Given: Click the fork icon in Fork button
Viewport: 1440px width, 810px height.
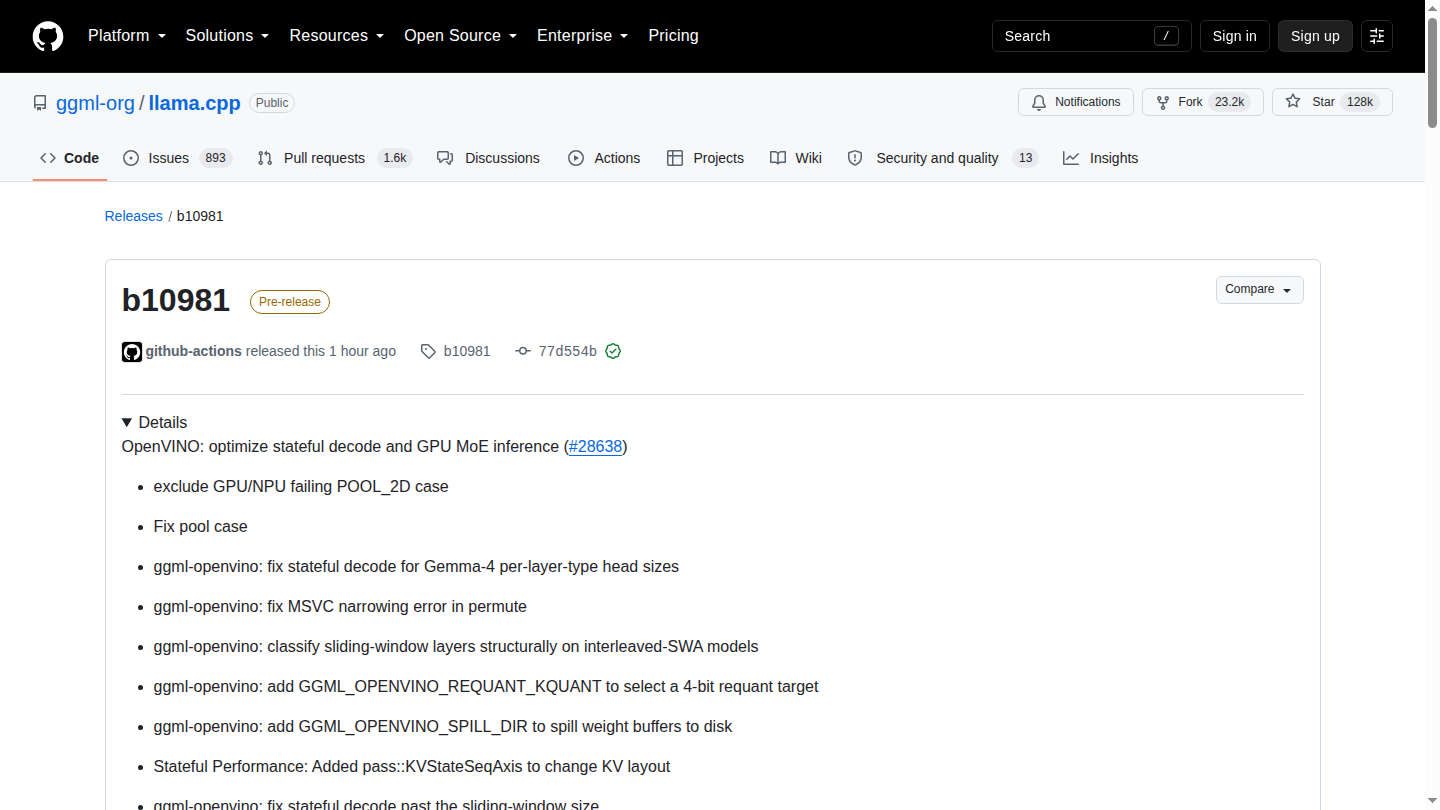Looking at the screenshot, I should pos(1163,102).
